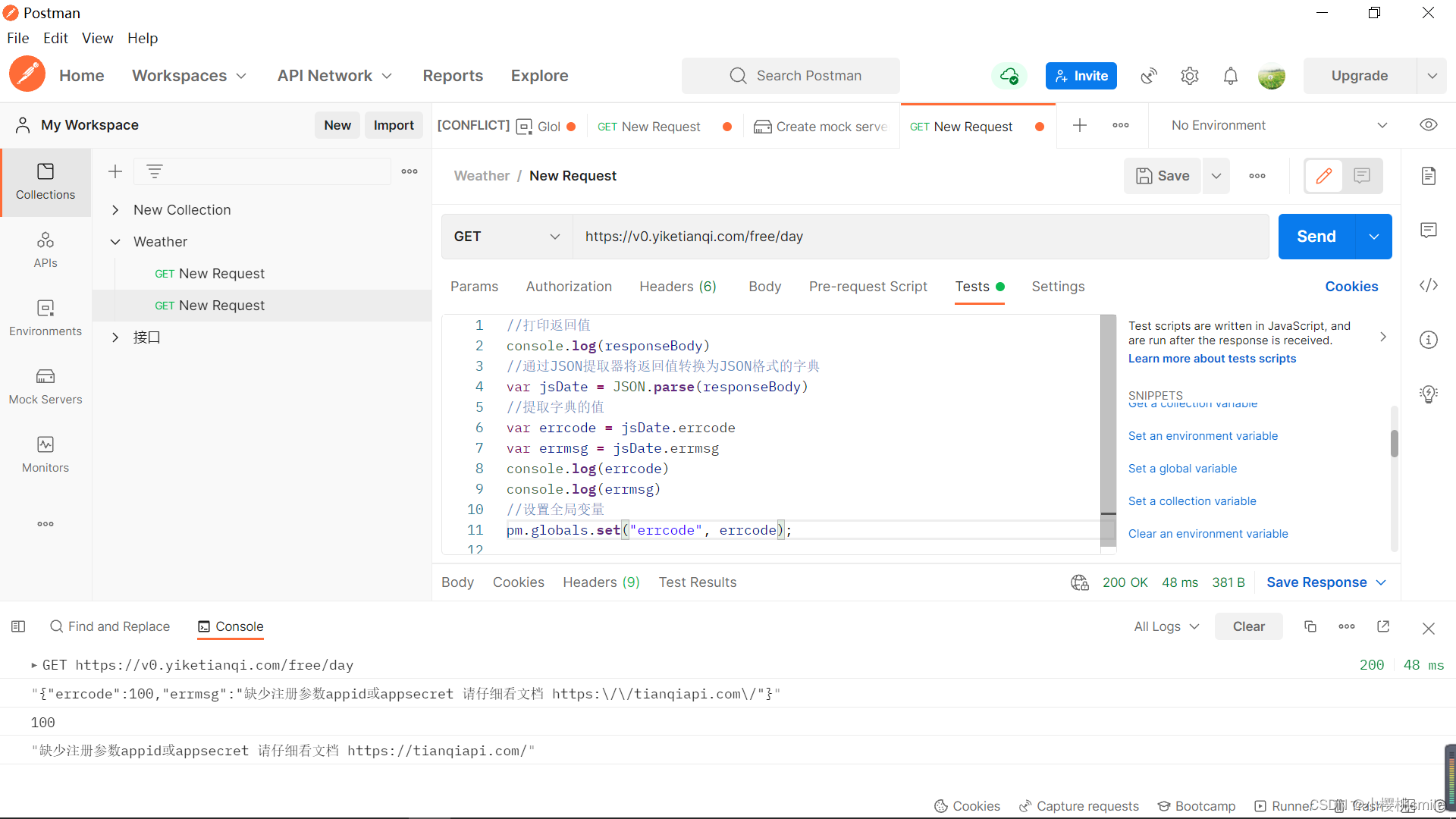The width and height of the screenshot is (1456, 819).
Task: Click the APIs panel icon
Action: 45,250
